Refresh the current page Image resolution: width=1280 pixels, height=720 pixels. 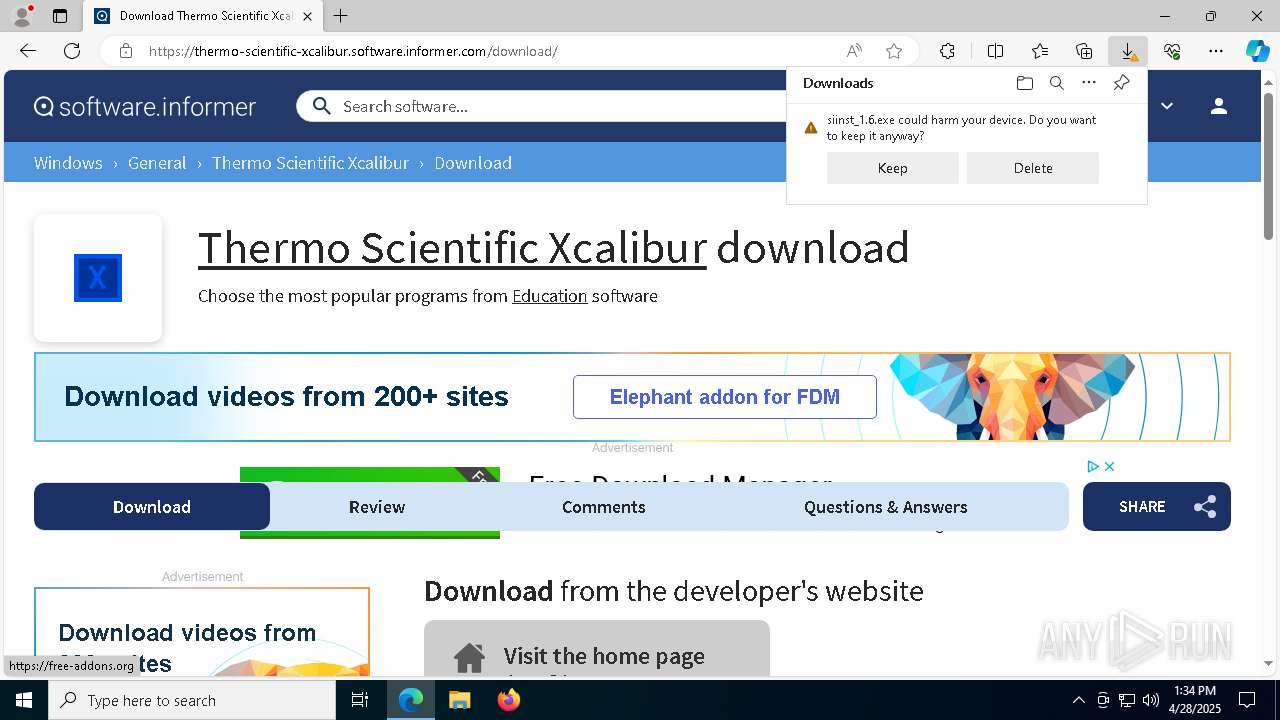click(72, 51)
